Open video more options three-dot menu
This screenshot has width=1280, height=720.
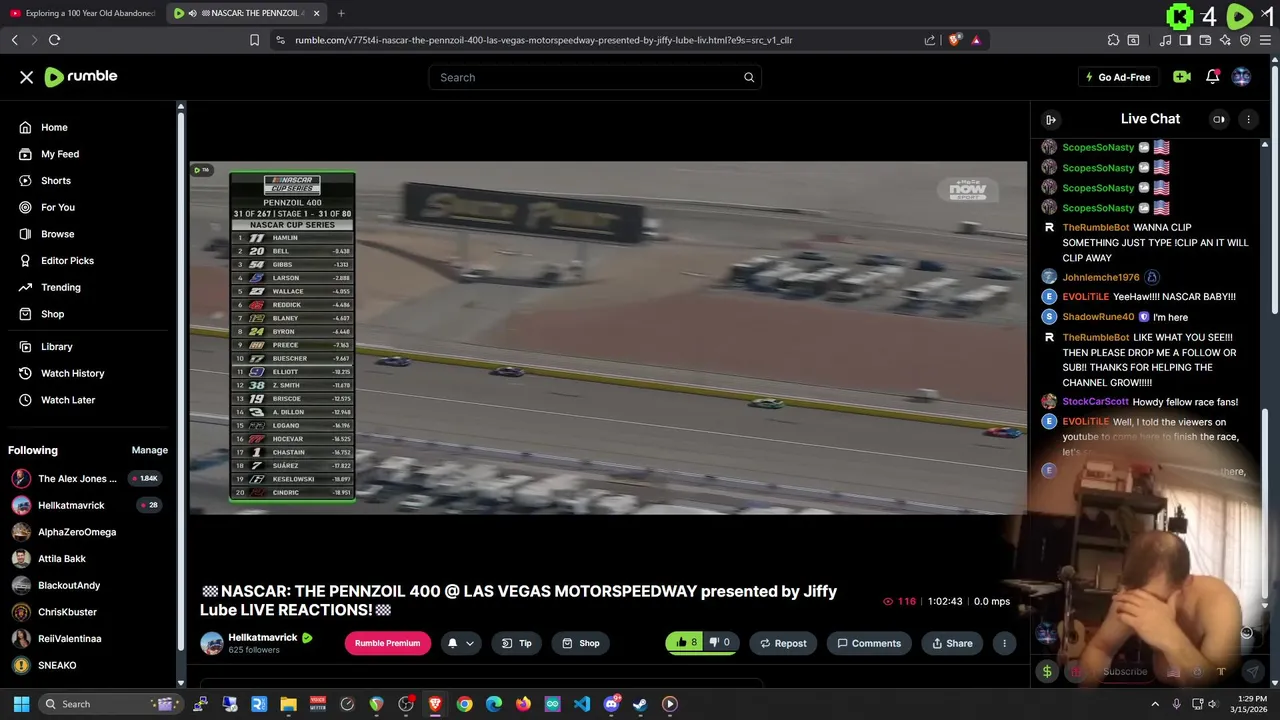[1004, 643]
